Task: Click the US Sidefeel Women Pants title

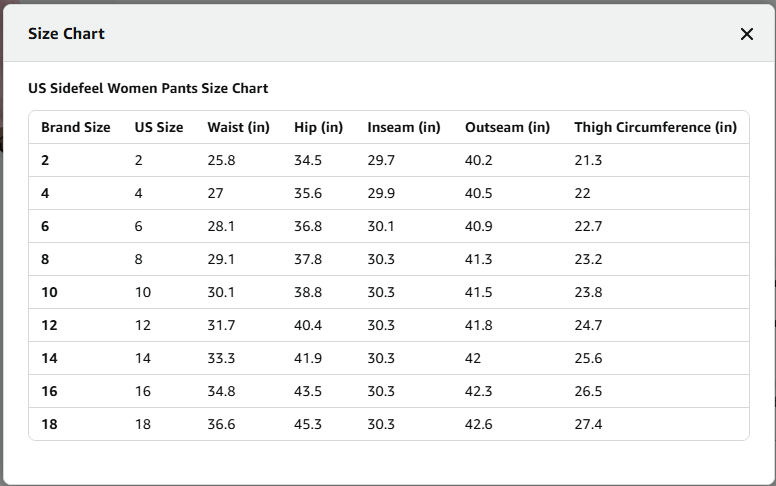Action: pyautogui.click(x=148, y=88)
